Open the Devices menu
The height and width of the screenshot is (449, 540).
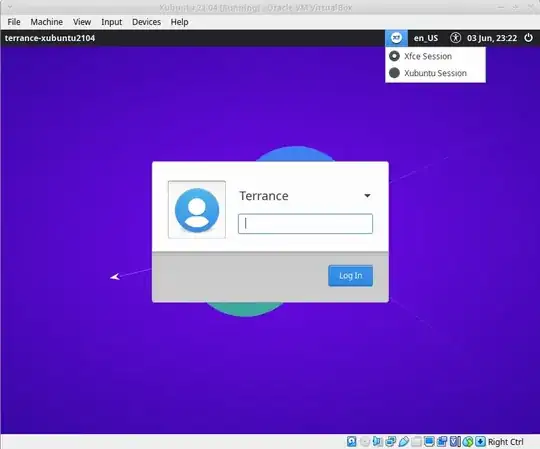click(x=146, y=22)
